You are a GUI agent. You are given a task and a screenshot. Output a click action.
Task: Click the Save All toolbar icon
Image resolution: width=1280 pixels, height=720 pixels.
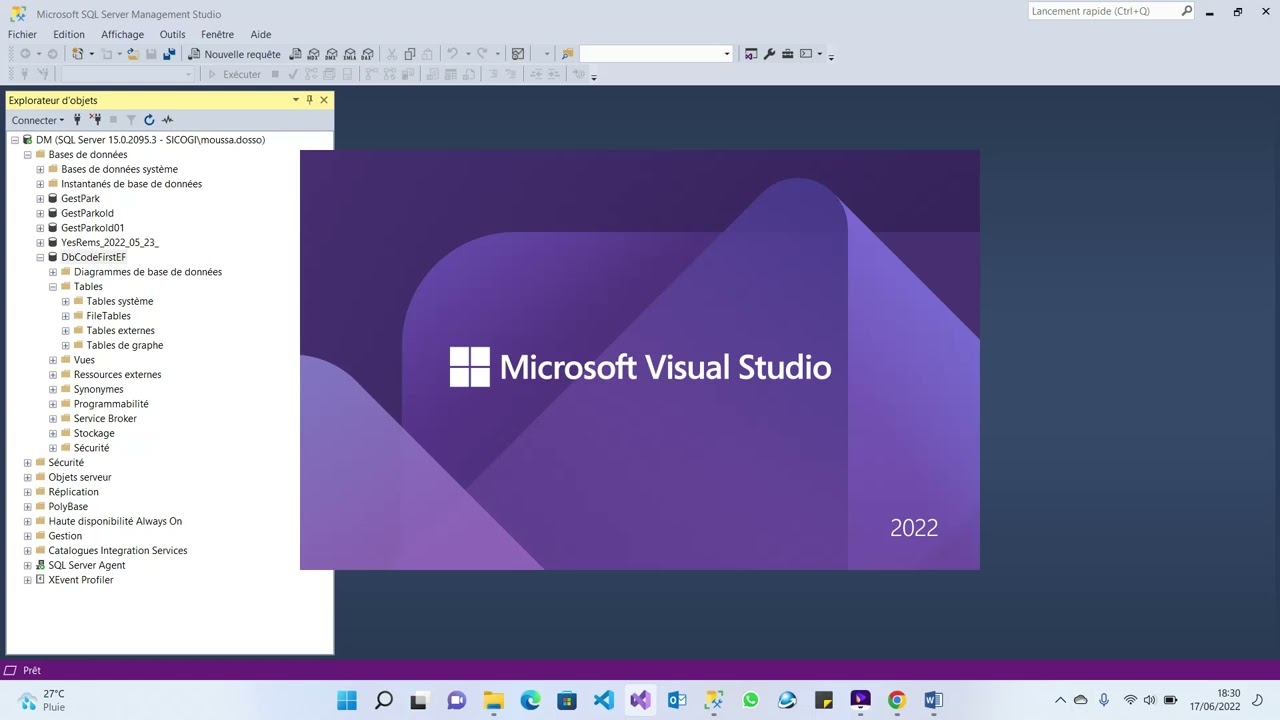(169, 54)
